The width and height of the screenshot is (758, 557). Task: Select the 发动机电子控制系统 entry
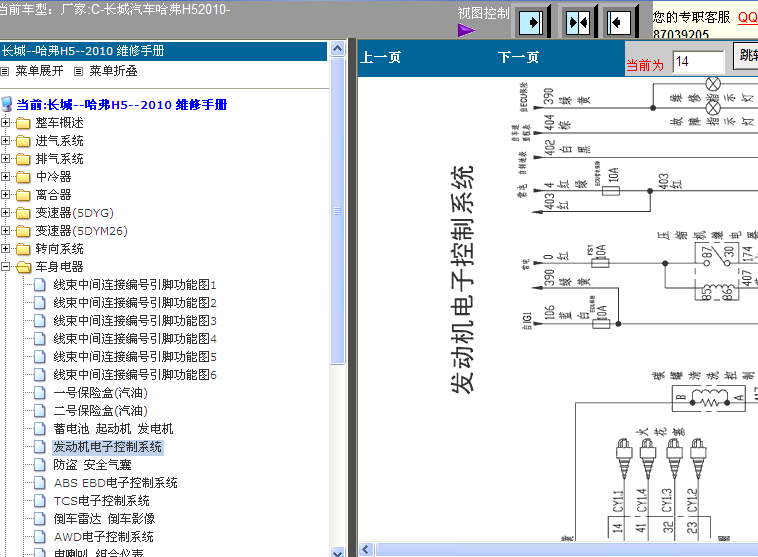(107, 447)
